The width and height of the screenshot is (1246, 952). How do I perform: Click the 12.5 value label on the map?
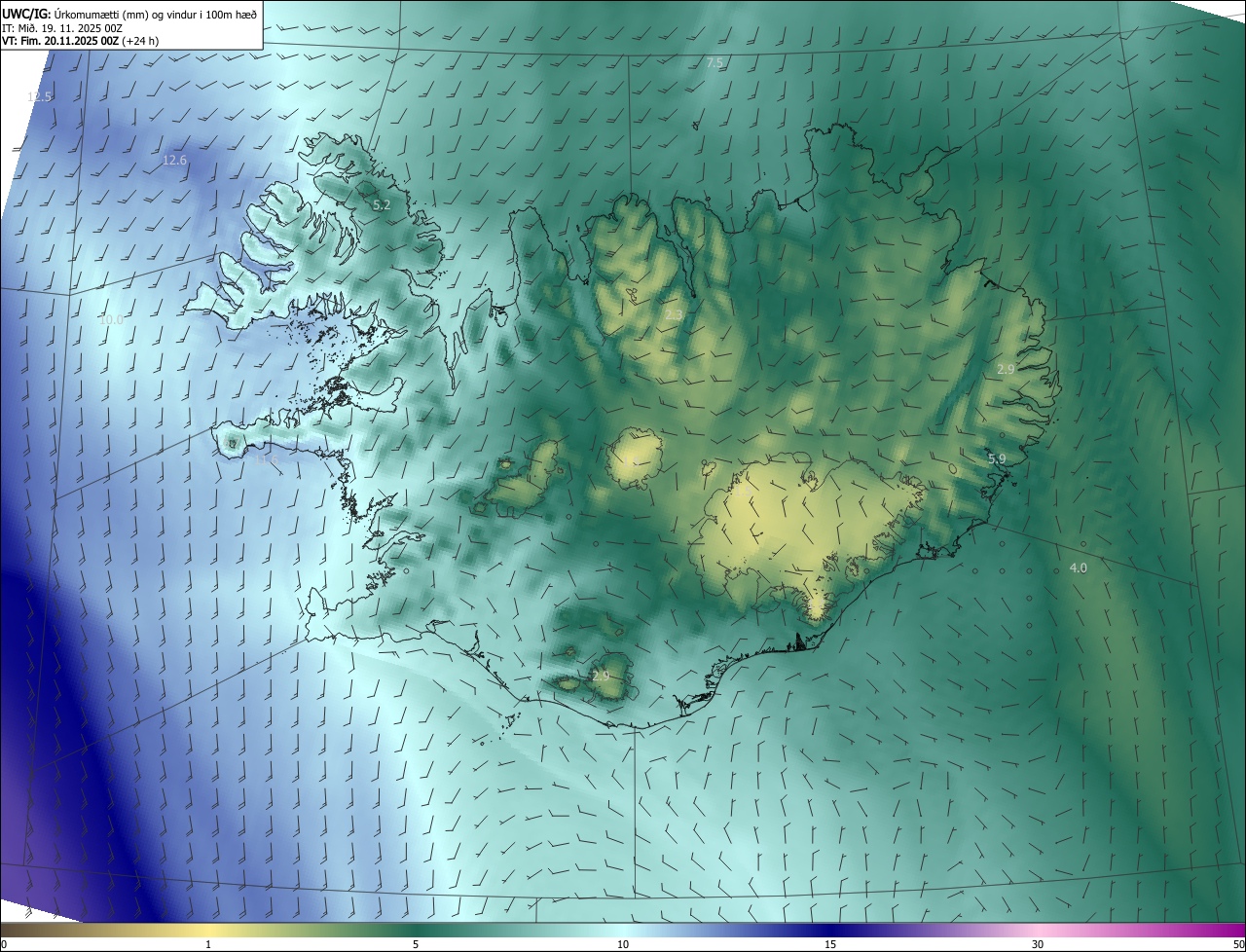[40, 96]
